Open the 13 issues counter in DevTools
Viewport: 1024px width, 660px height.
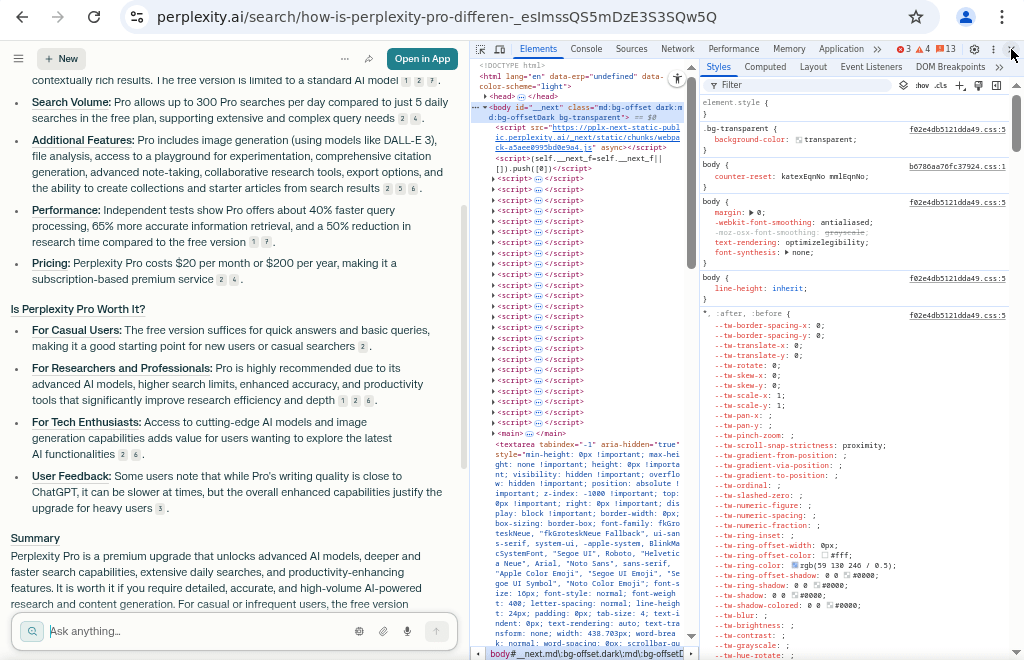pos(946,49)
